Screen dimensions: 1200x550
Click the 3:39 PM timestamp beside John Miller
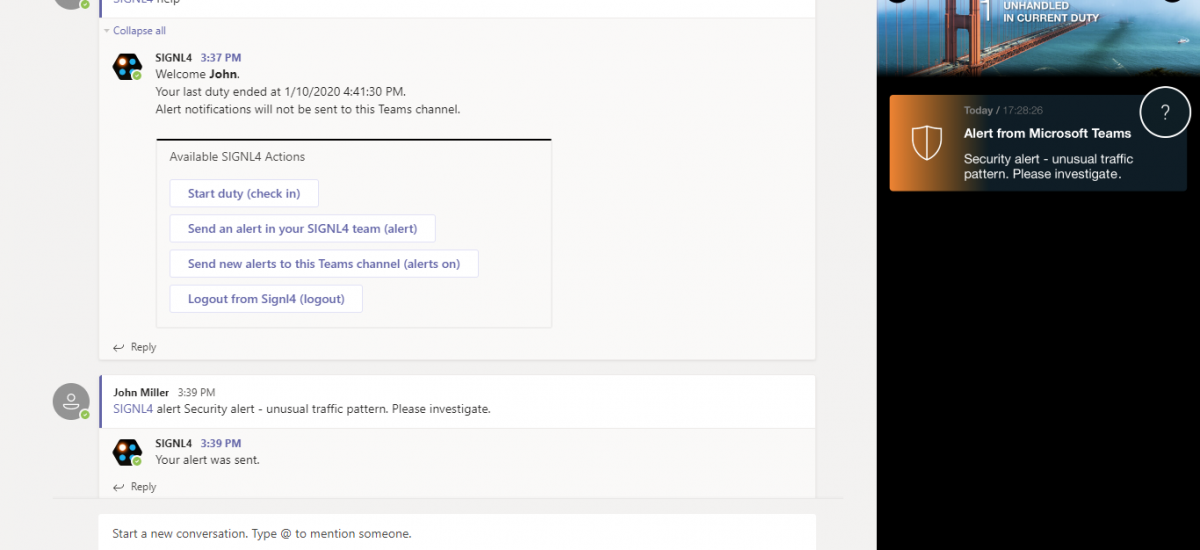(x=196, y=393)
